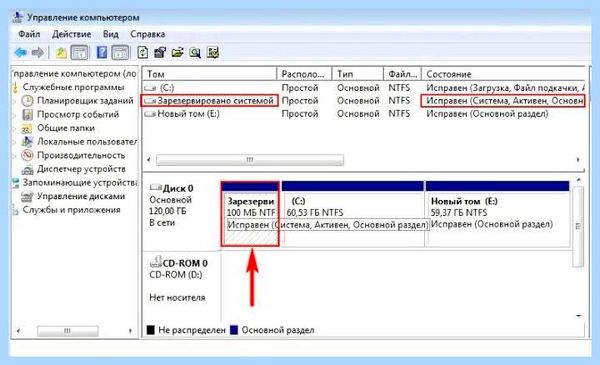The width and height of the screenshot is (600, 365).
Task: Click the Back arrow toolbar icon
Action: point(20,52)
